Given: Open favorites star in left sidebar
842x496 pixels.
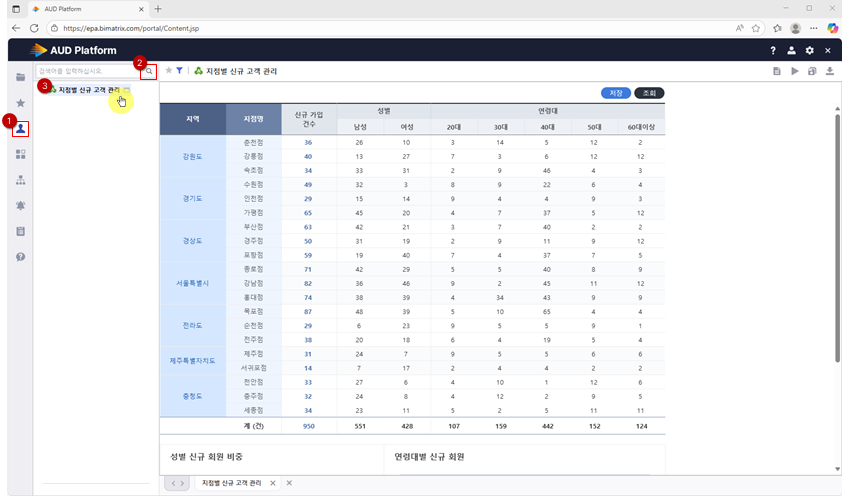Looking at the screenshot, I should (20, 103).
